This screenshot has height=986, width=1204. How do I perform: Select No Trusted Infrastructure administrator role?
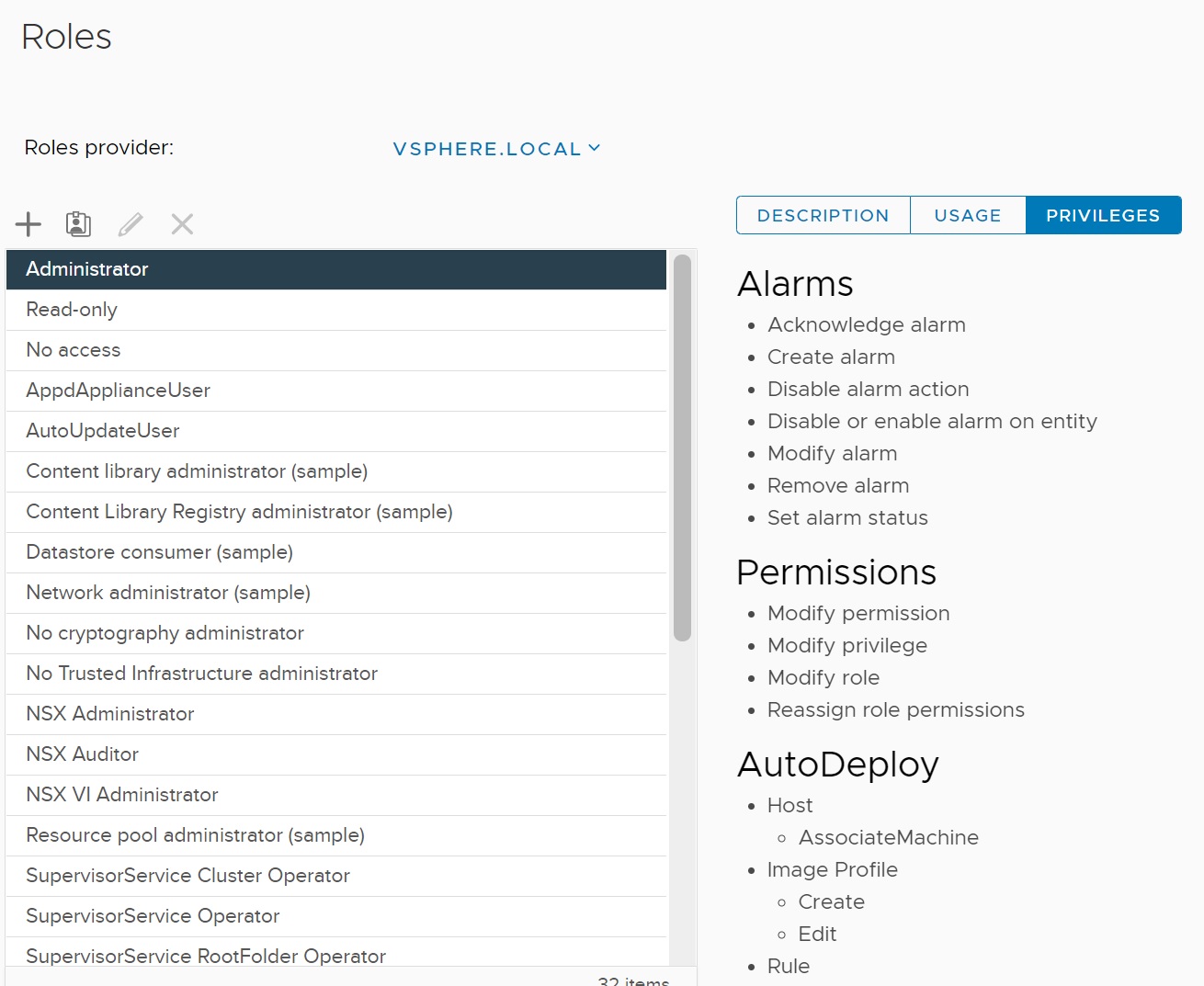pyautogui.click(x=336, y=674)
